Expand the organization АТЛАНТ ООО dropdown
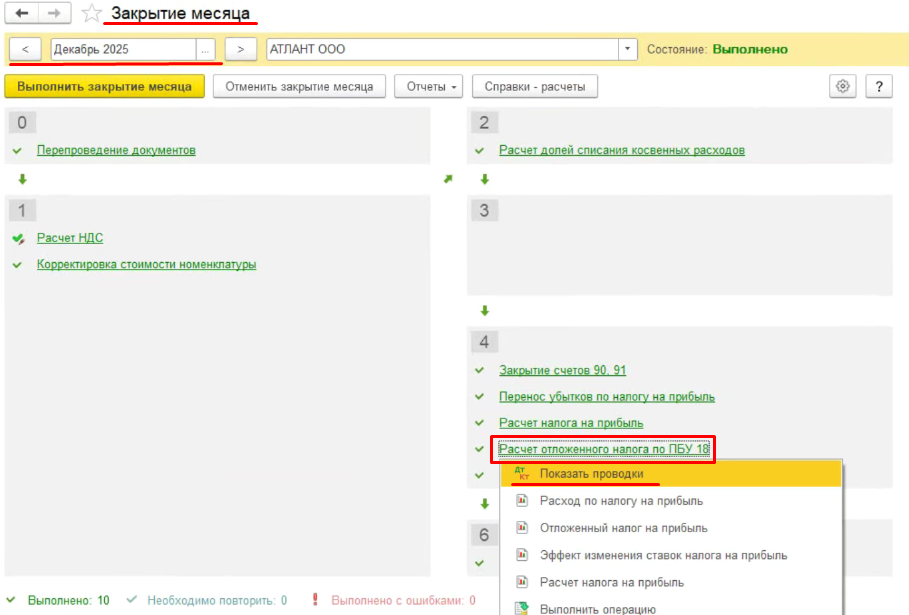Image resolution: width=909 pixels, height=615 pixels. (627, 49)
